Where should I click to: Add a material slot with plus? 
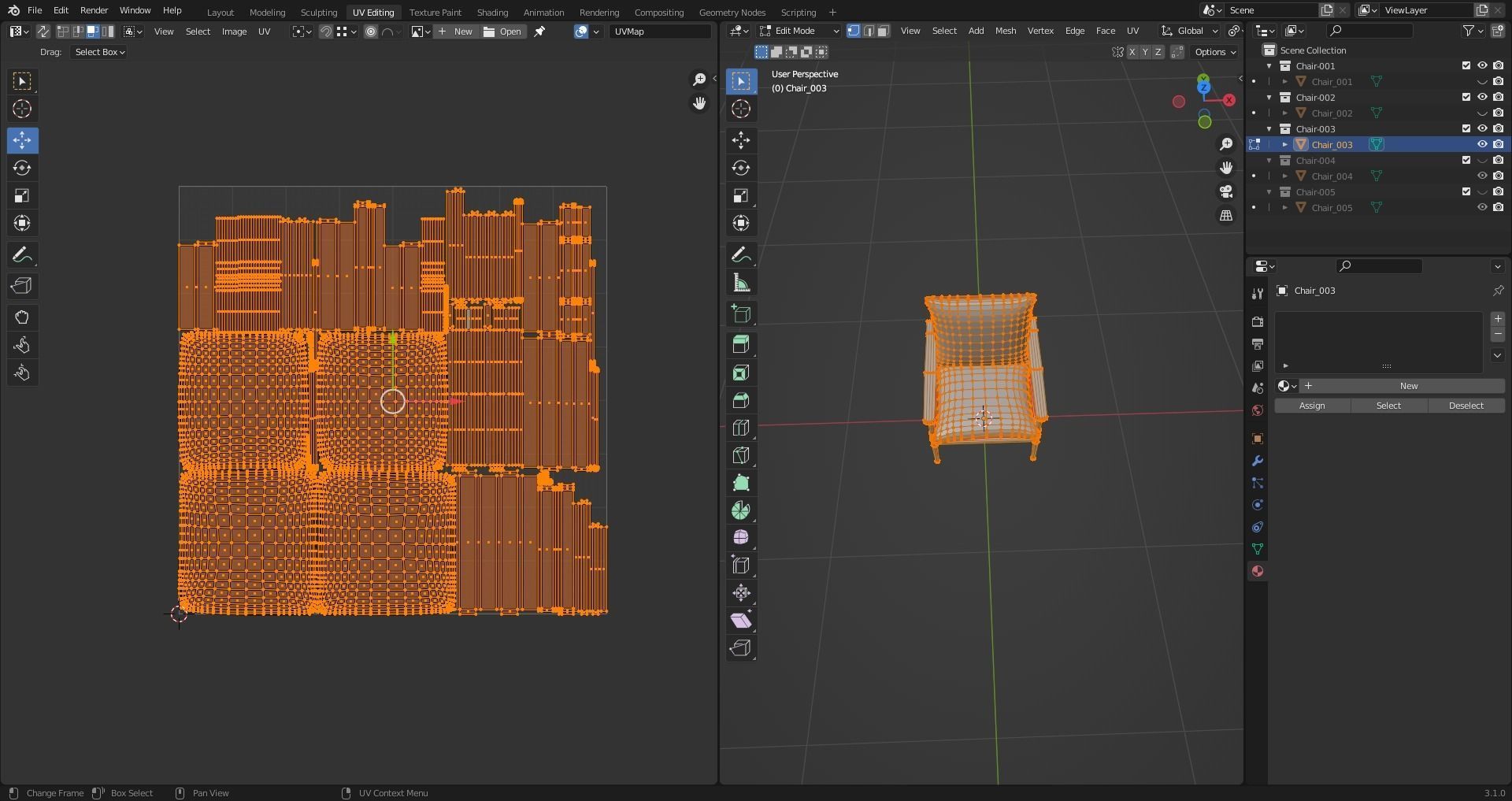[1498, 319]
